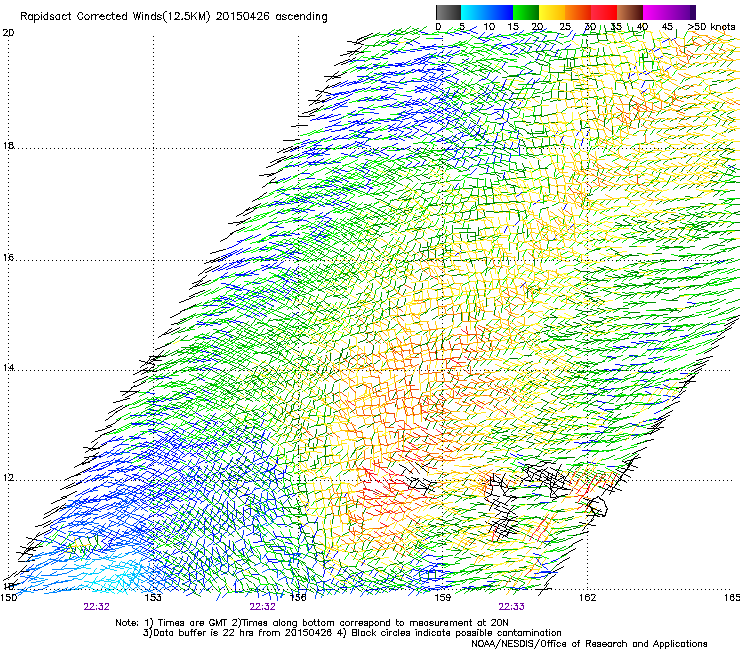The height and width of the screenshot is (650, 740).
Task: Click the yellow 20-25 knots color segment
Action: point(552,12)
